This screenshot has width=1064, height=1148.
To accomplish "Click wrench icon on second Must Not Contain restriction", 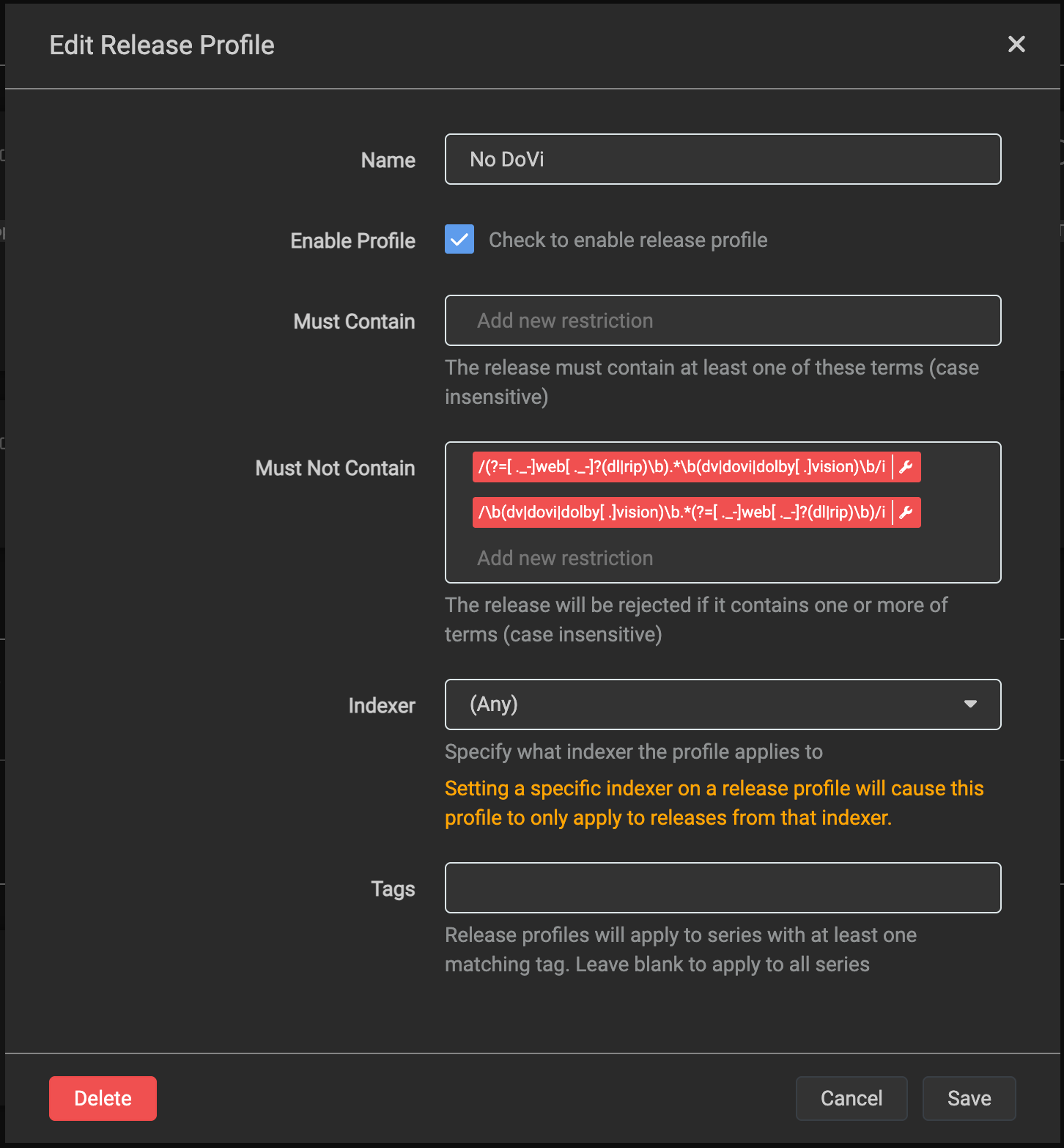I will point(906,512).
